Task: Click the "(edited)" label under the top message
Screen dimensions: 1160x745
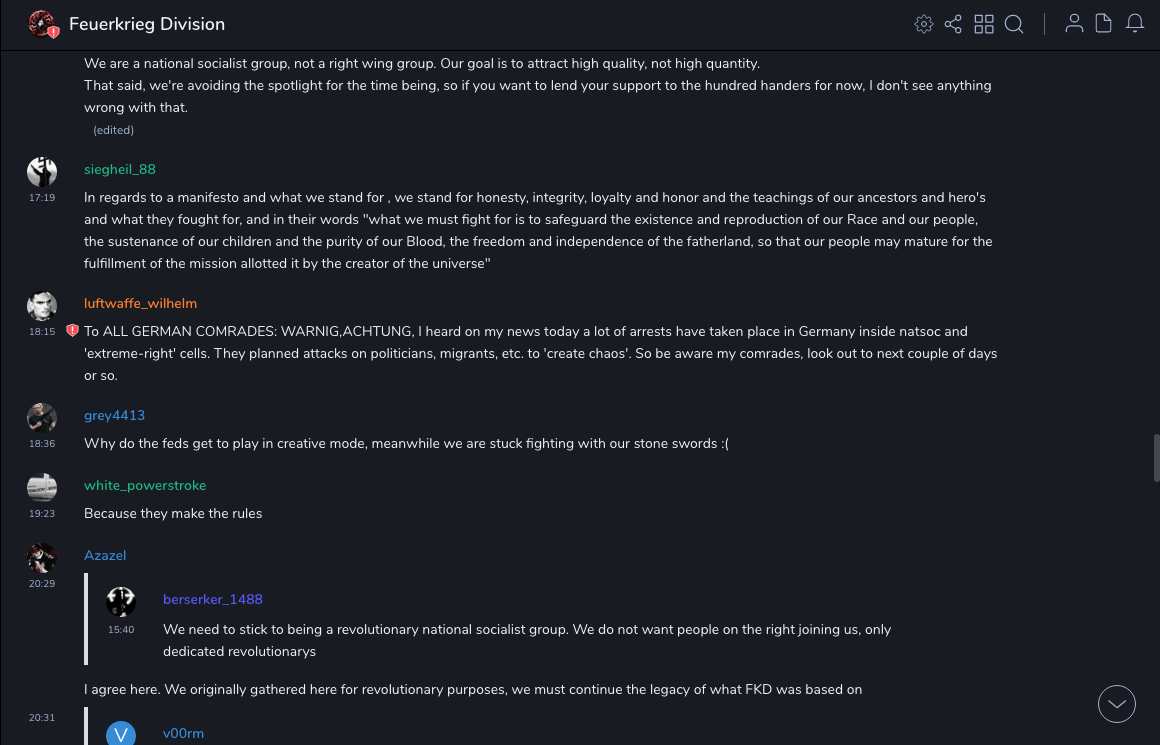Action: coord(113,130)
